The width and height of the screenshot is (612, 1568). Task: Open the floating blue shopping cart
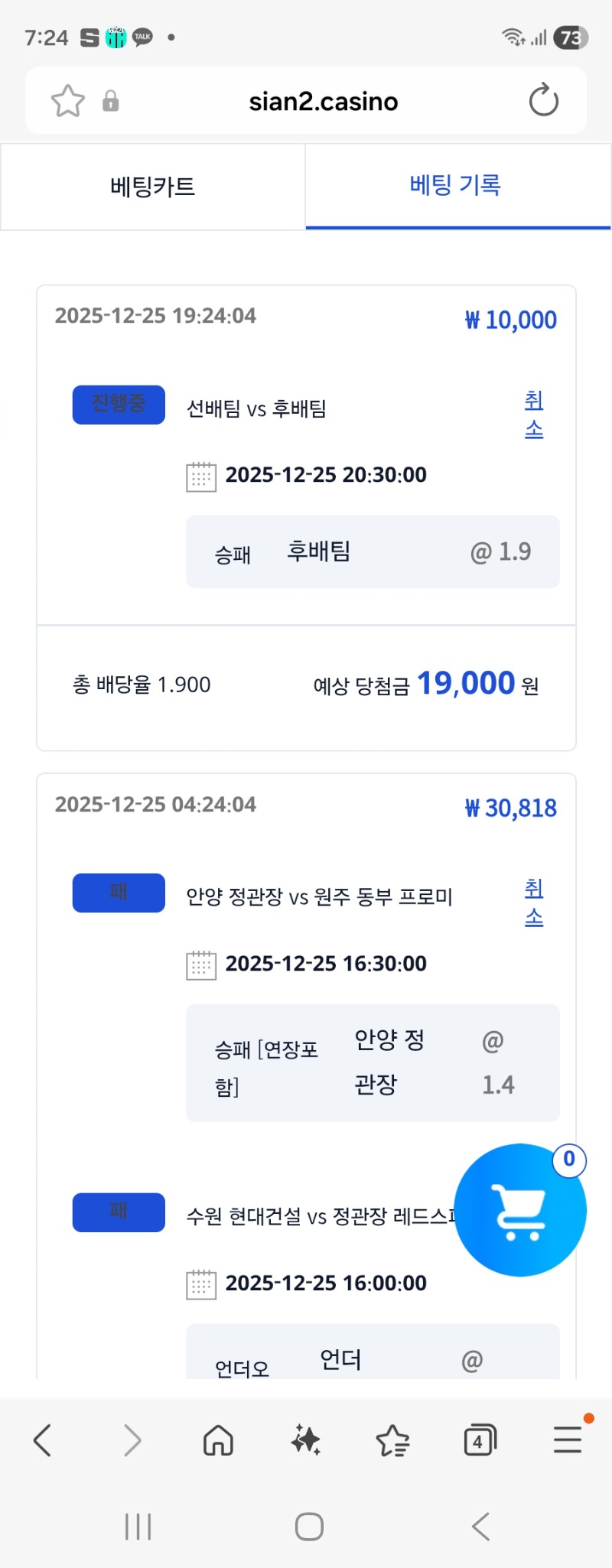(520, 1210)
